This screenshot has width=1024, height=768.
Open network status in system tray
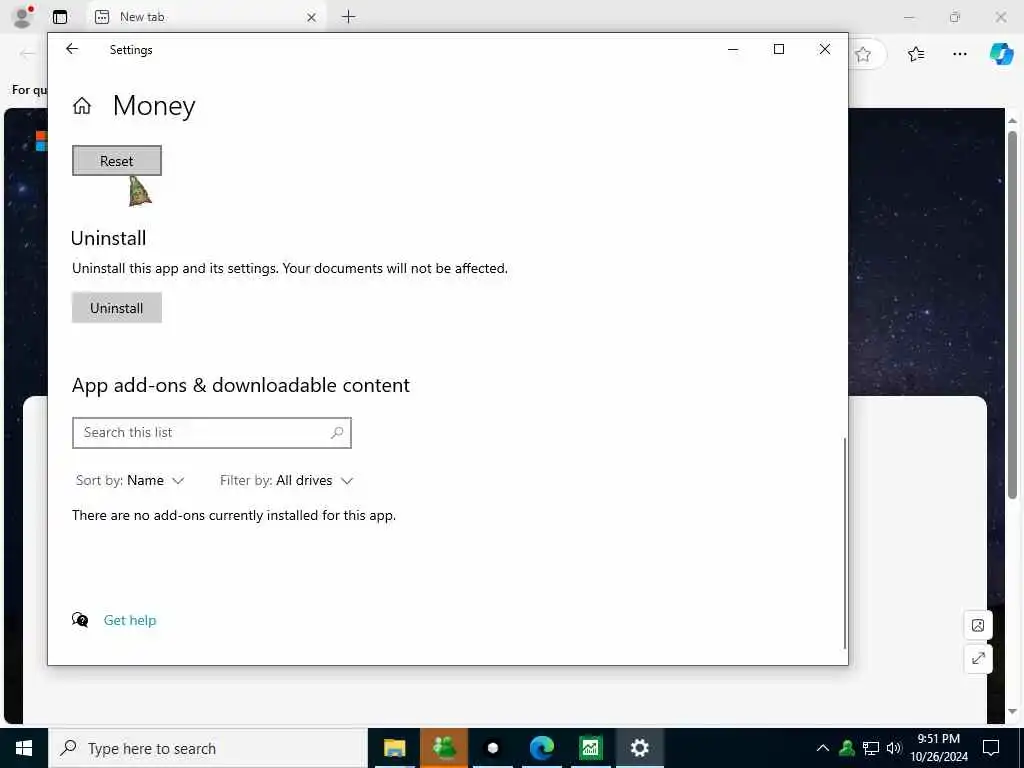pos(871,748)
